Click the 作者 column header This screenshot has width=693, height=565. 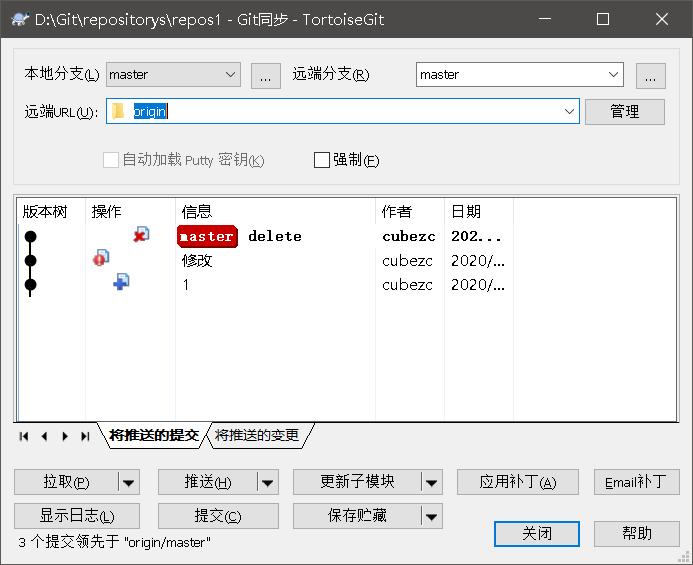point(410,211)
